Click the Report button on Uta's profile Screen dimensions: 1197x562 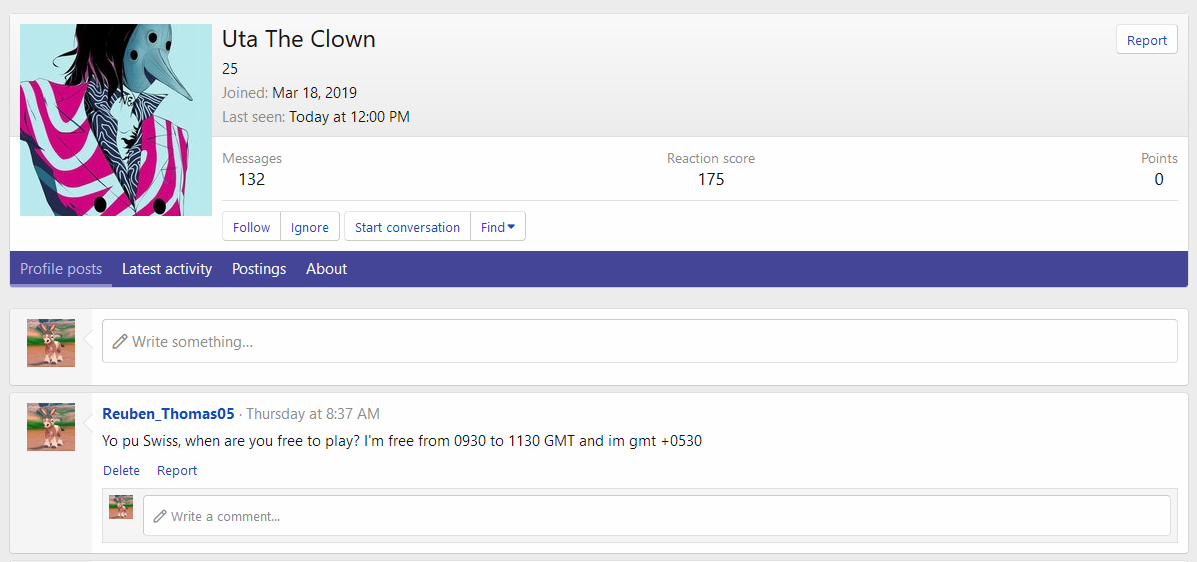(1147, 40)
